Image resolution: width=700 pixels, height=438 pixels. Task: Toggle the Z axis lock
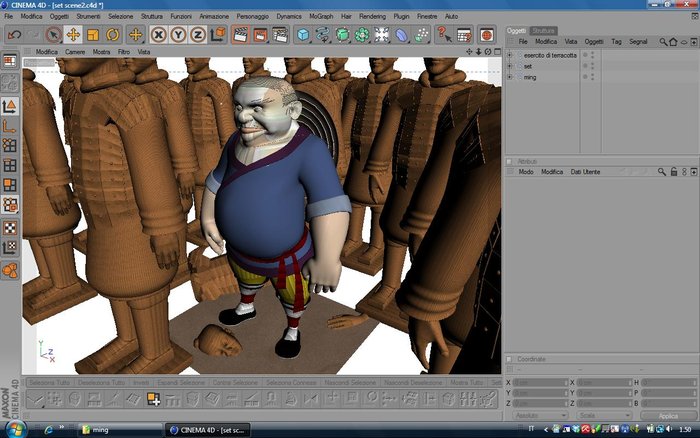(198, 35)
